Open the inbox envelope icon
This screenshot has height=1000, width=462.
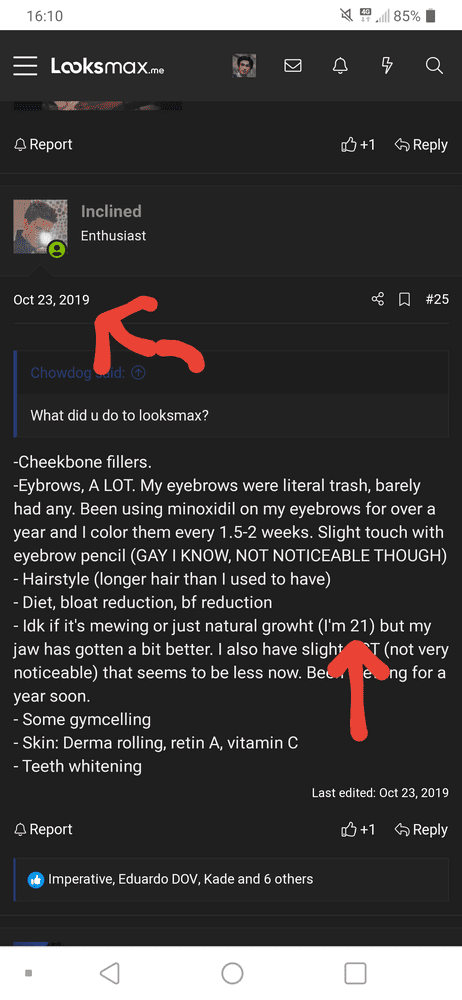[293, 66]
